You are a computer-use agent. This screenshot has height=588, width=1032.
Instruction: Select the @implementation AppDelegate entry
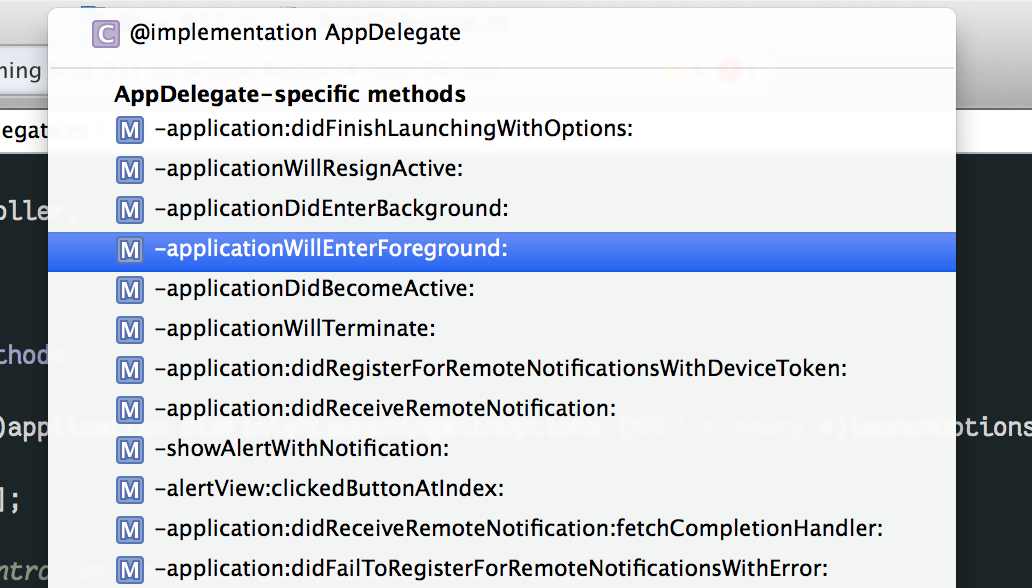coord(295,33)
